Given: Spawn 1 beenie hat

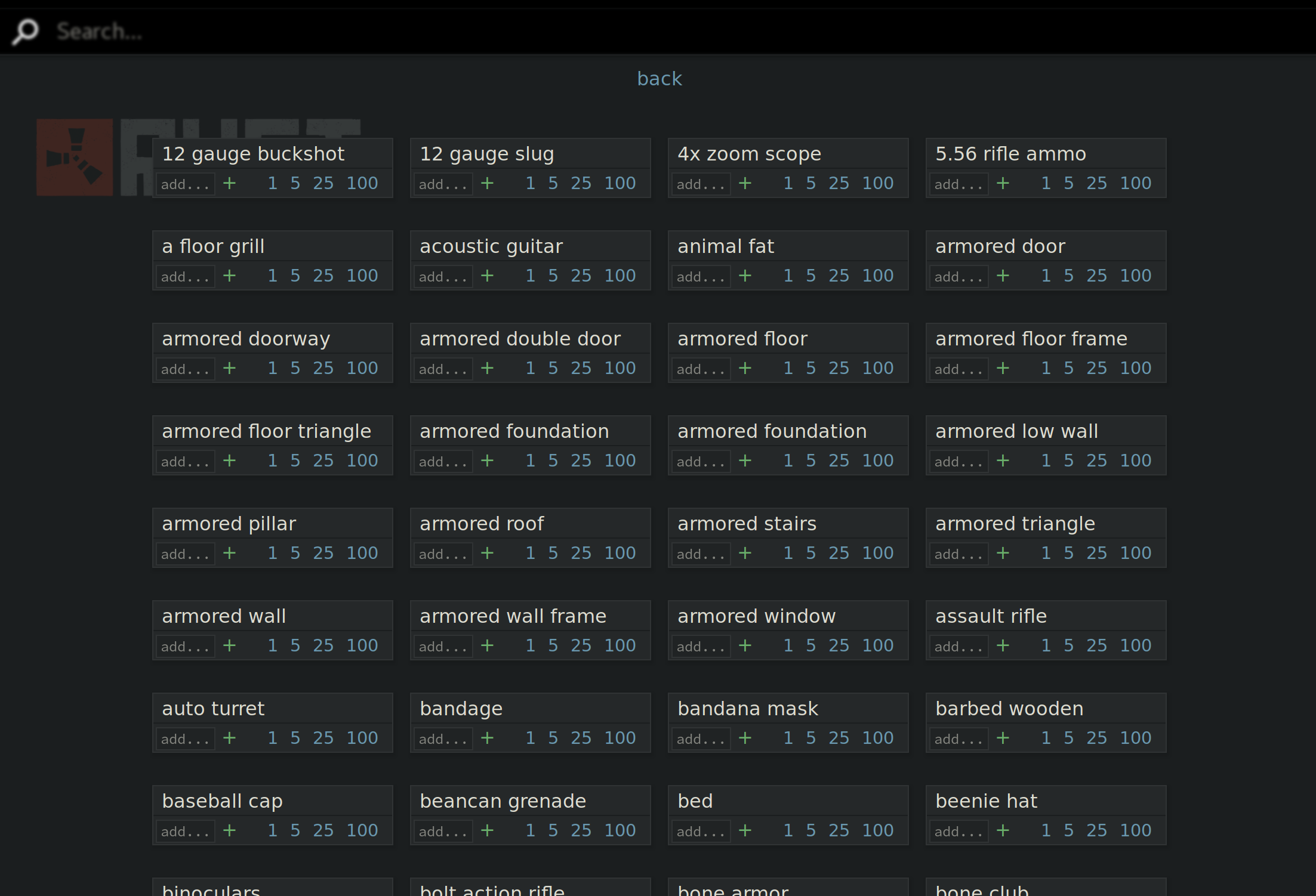Looking at the screenshot, I should pos(1045,830).
